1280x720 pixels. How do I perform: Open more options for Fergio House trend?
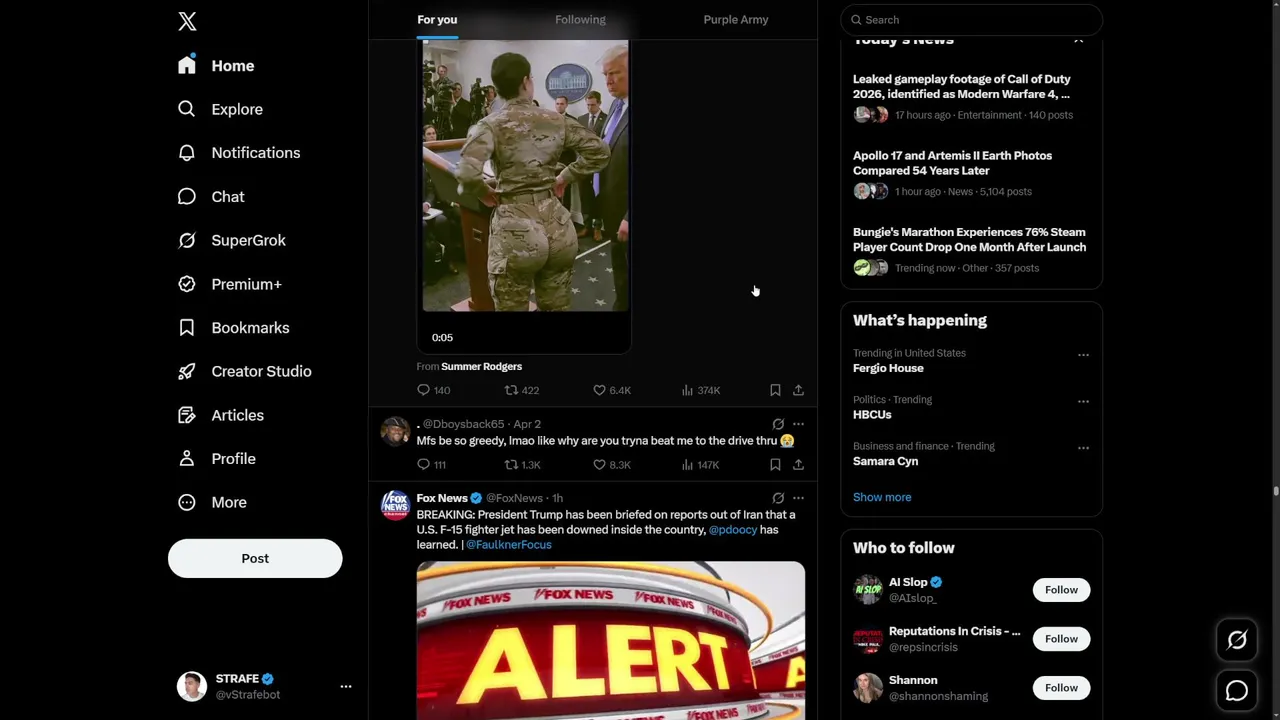[x=1083, y=355]
